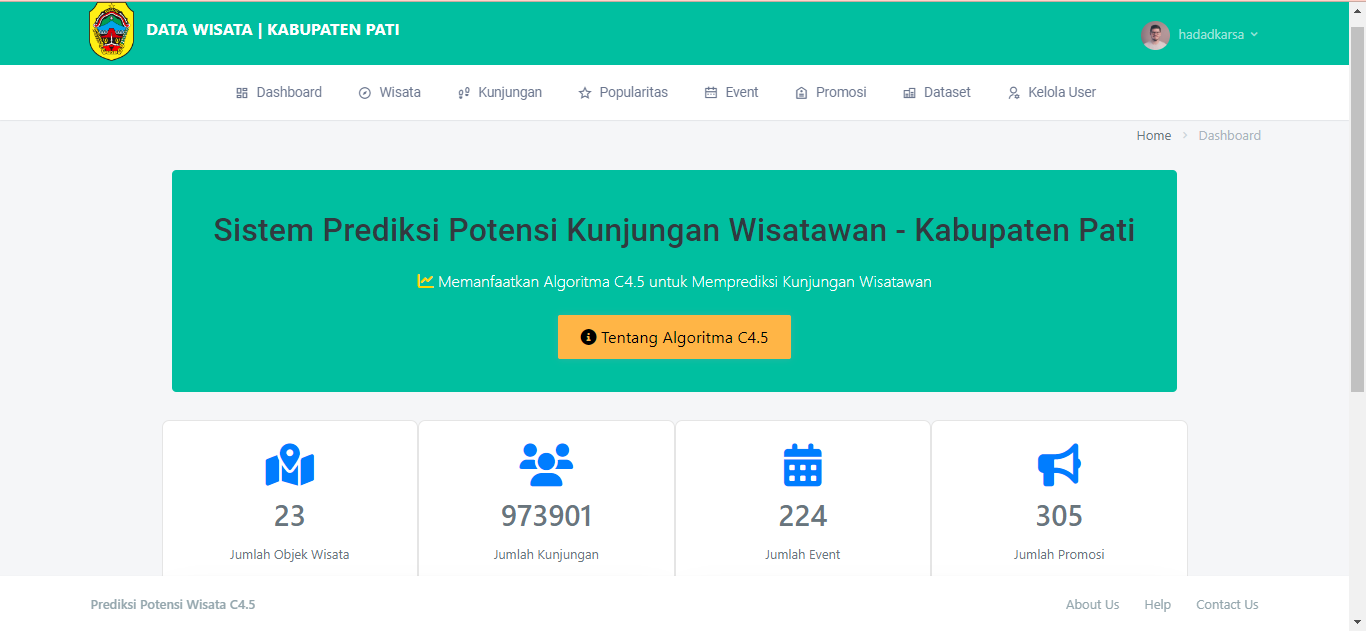Click the star icon beside Popularitas
Viewport: 1366px width, 631px height.
click(x=585, y=93)
